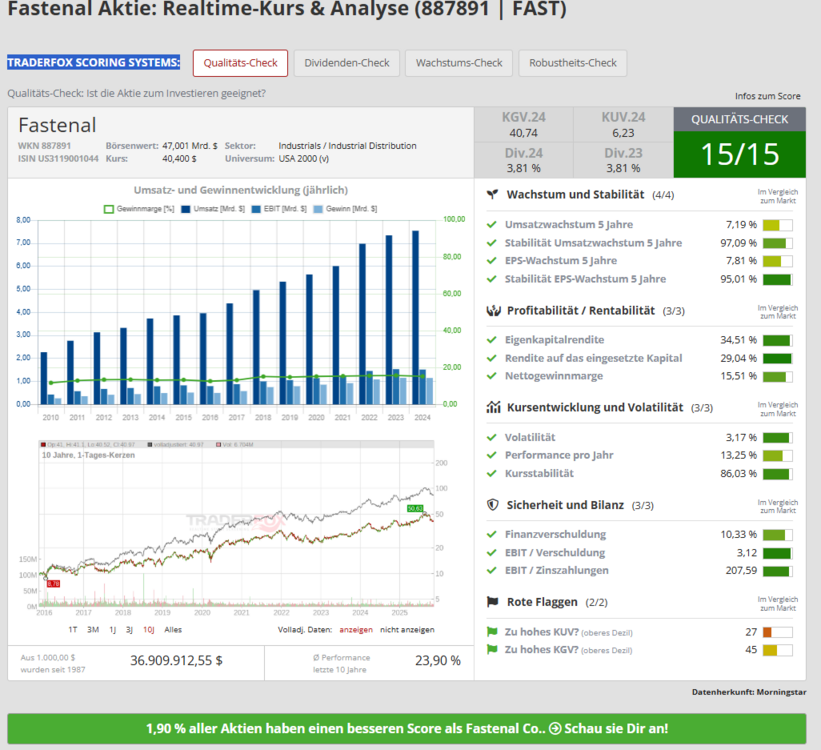The height and width of the screenshot is (750, 821).
Task: Click the arrow icon in the green banner
Action: click(555, 729)
